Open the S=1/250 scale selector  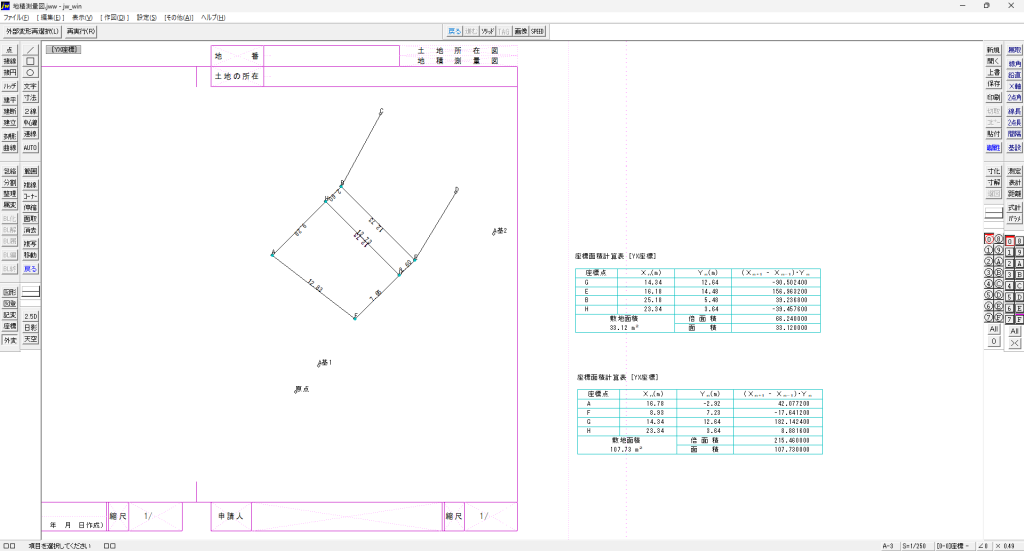pyautogui.click(x=914, y=545)
